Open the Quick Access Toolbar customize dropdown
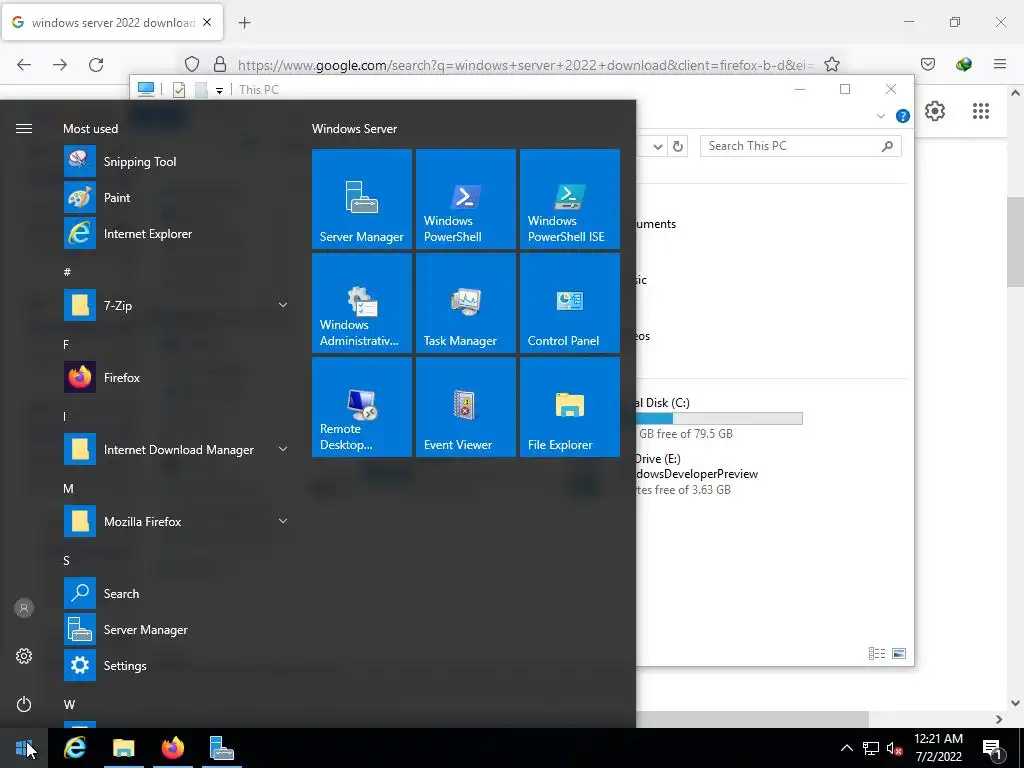This screenshot has width=1024, height=768. (219, 91)
